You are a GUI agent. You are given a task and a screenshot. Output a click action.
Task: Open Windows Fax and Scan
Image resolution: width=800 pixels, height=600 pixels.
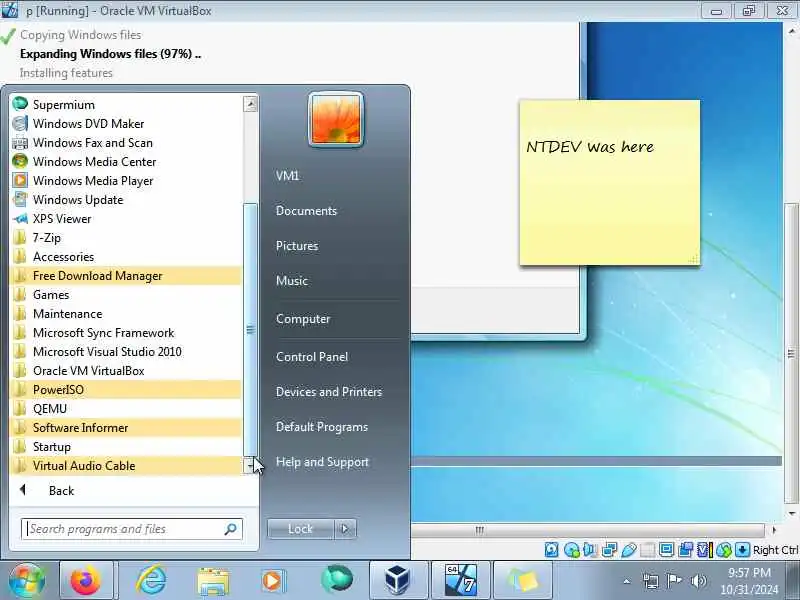(x=126, y=142)
